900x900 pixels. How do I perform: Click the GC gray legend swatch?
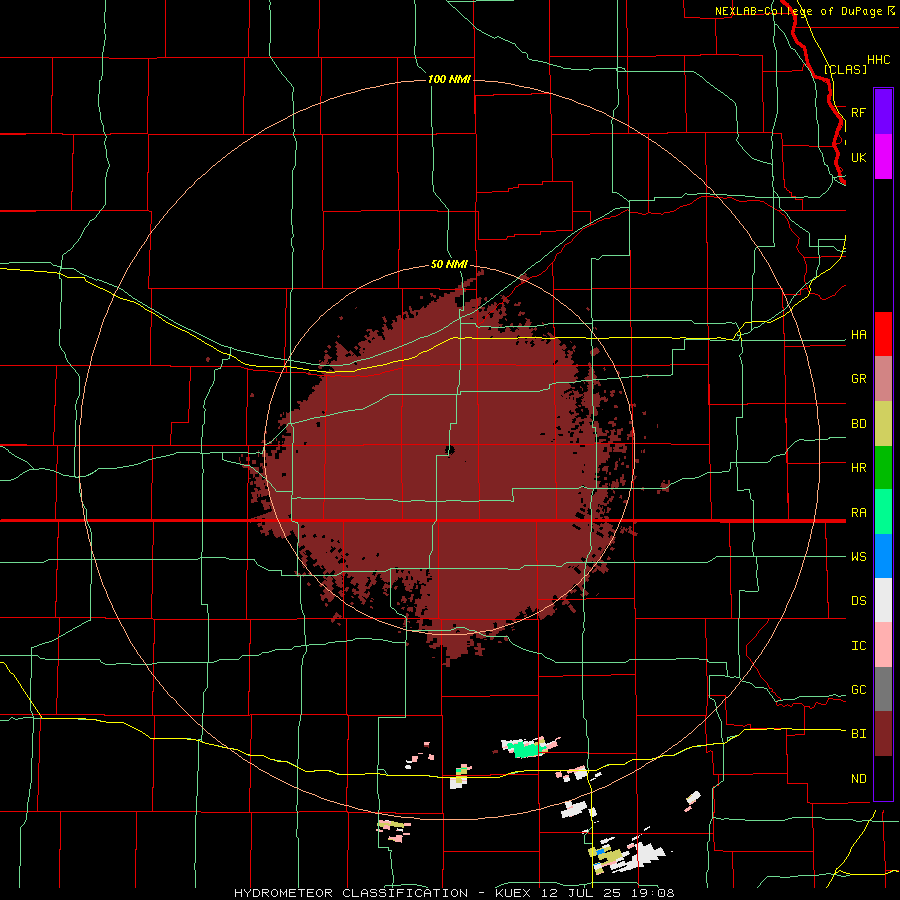(883, 689)
